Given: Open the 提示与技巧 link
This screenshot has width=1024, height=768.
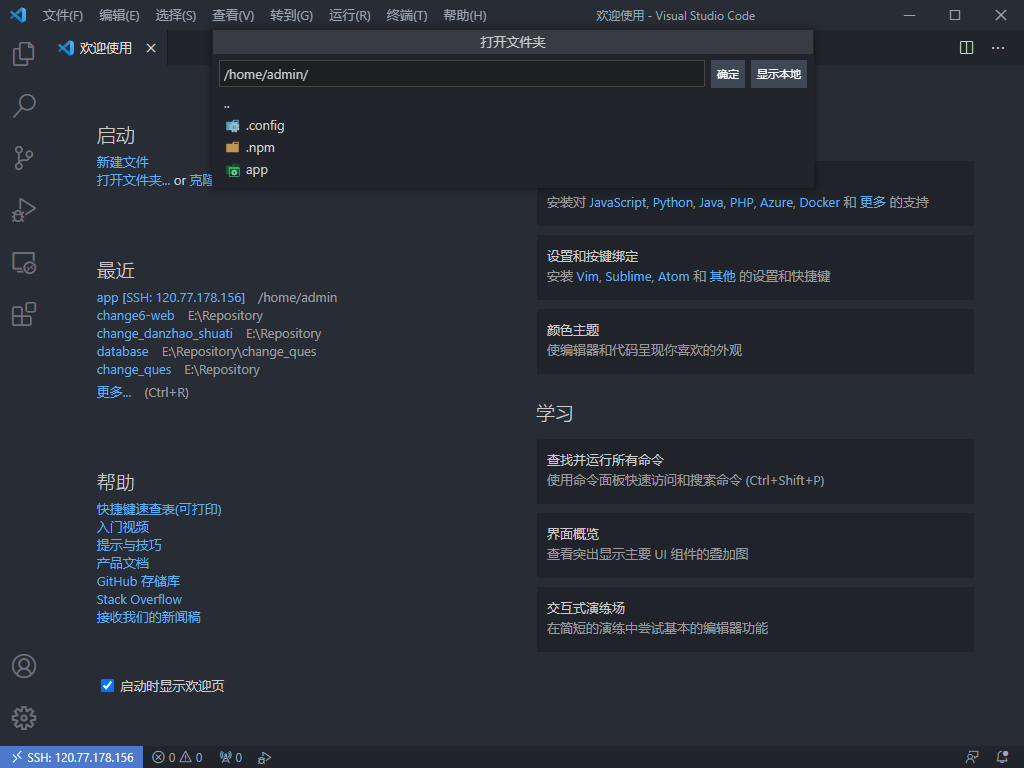Looking at the screenshot, I should point(129,545).
